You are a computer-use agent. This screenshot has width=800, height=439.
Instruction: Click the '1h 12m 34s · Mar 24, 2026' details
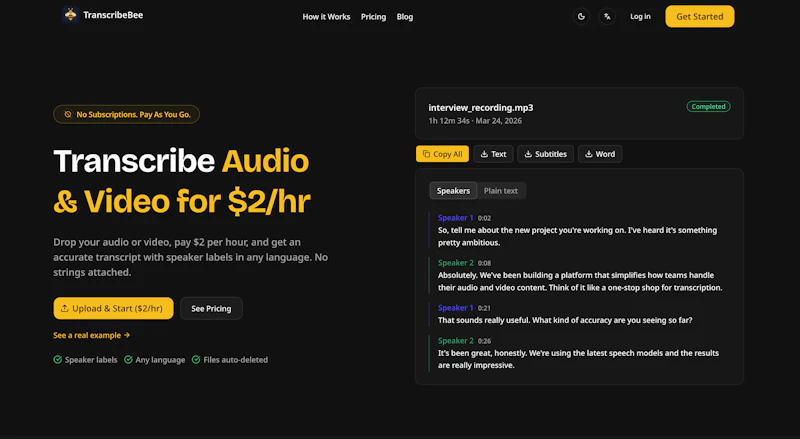pos(475,121)
